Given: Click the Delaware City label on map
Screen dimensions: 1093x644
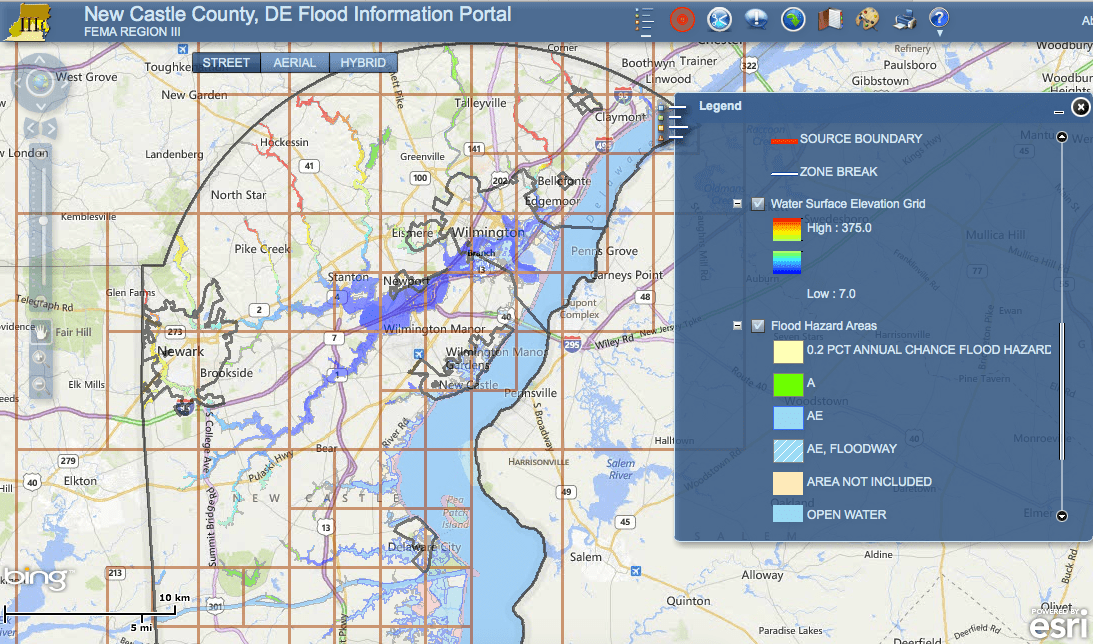Looking at the screenshot, I should tap(425, 547).
